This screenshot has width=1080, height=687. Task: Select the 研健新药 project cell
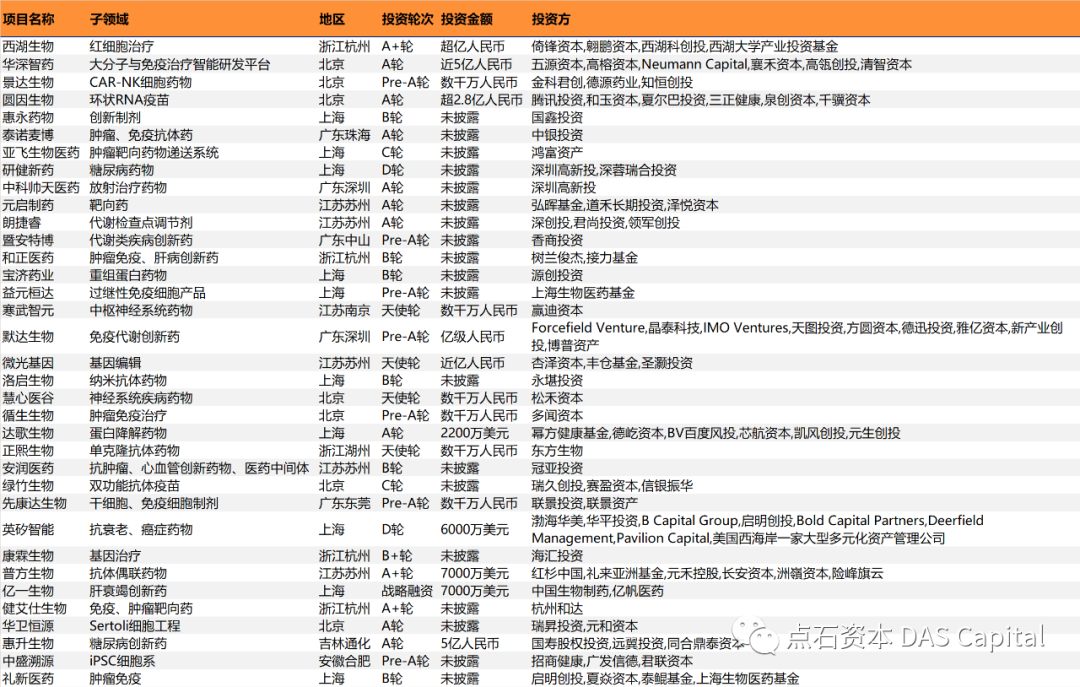[x=28, y=170]
